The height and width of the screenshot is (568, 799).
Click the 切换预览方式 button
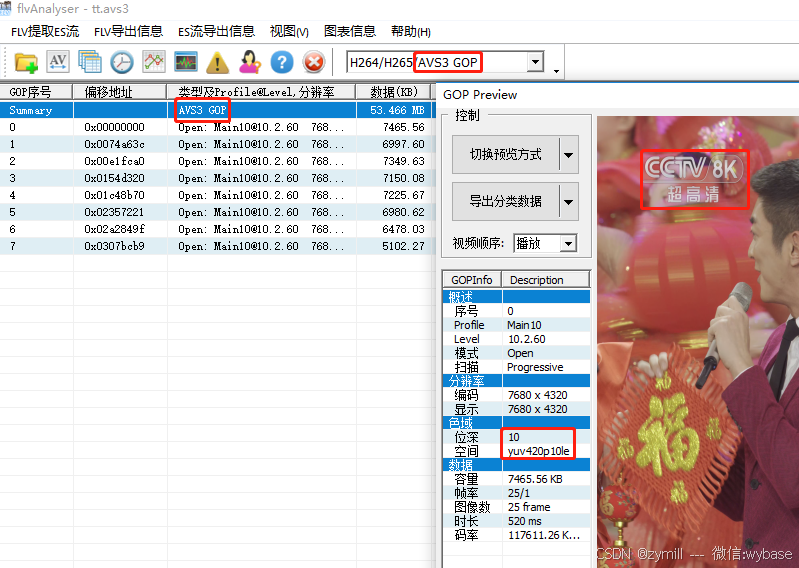click(505, 154)
